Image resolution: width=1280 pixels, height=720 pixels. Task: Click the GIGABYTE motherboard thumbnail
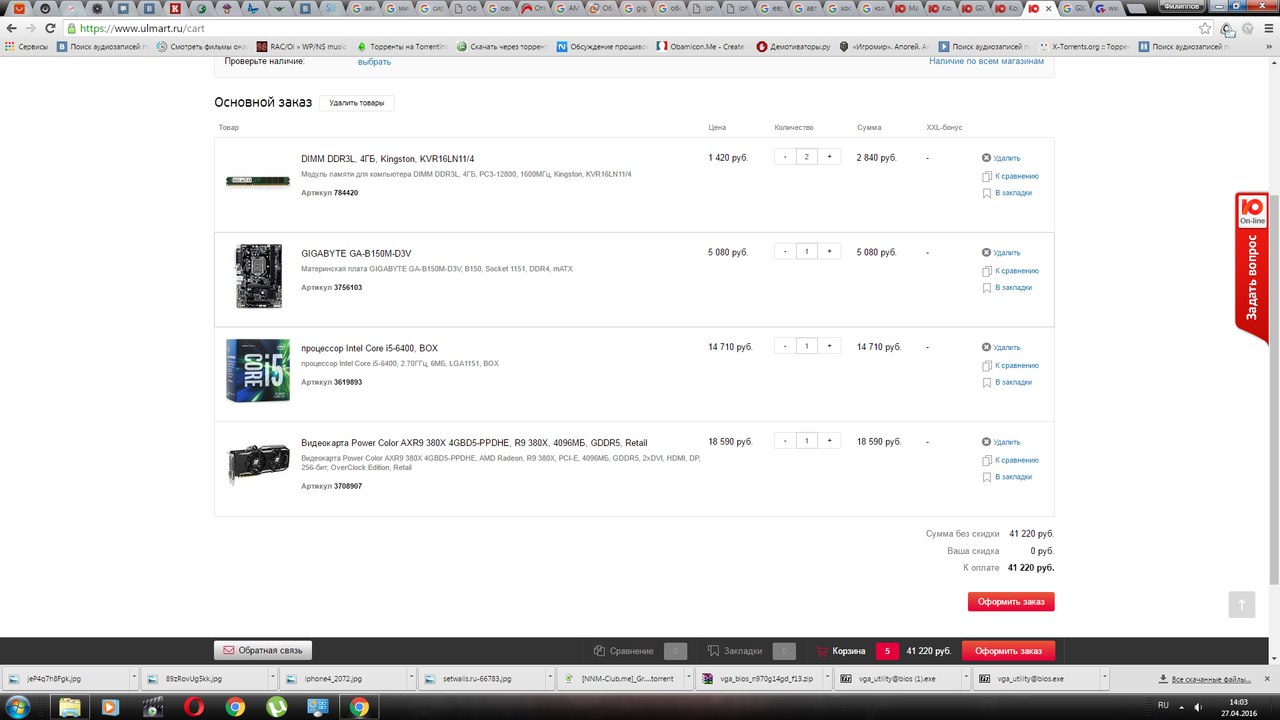click(x=258, y=276)
